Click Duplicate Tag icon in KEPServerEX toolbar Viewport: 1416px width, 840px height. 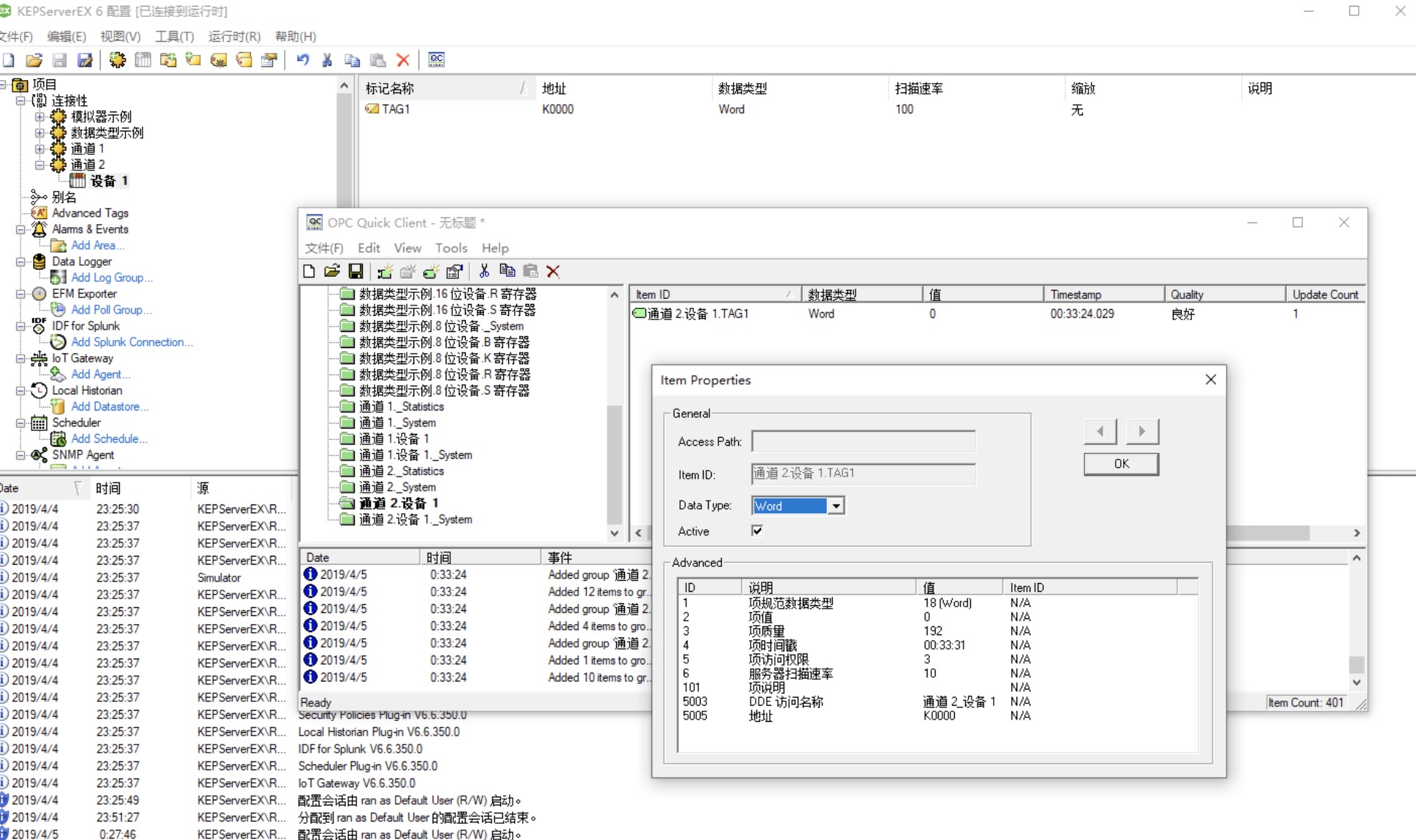244,60
